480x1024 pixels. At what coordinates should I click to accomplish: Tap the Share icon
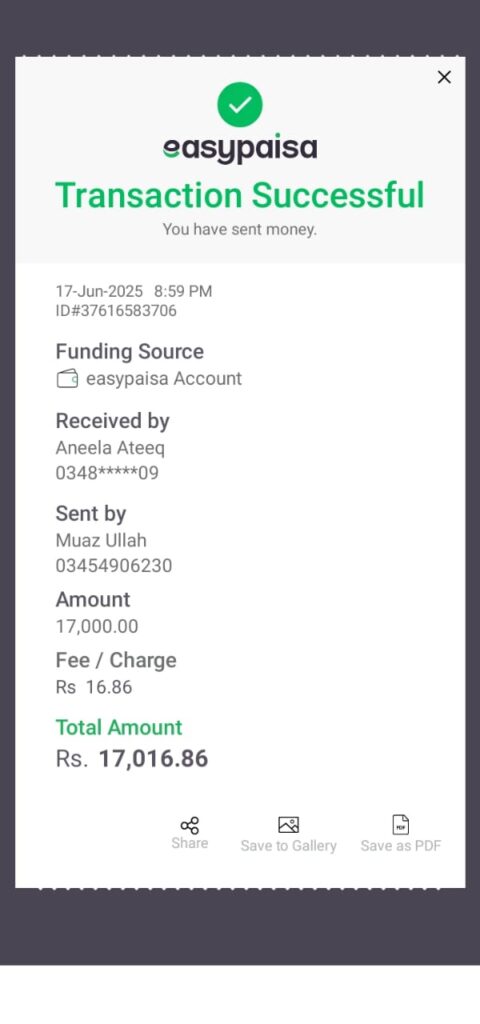(190, 825)
